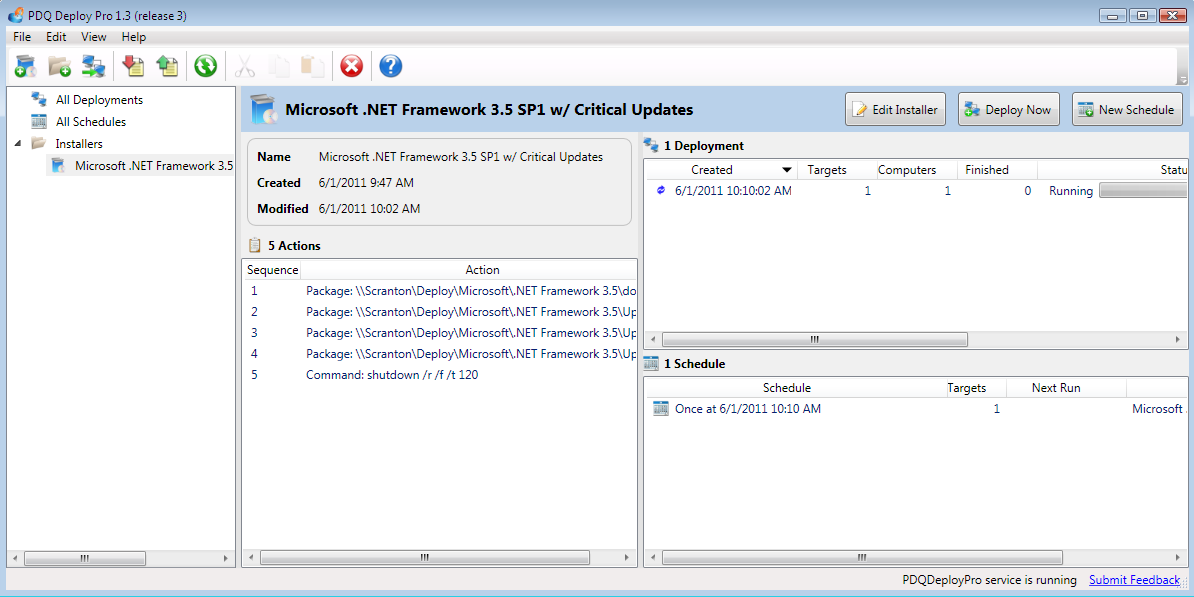1194x597 pixels.
Task: Click the Edit Installer button
Action: pos(896,110)
